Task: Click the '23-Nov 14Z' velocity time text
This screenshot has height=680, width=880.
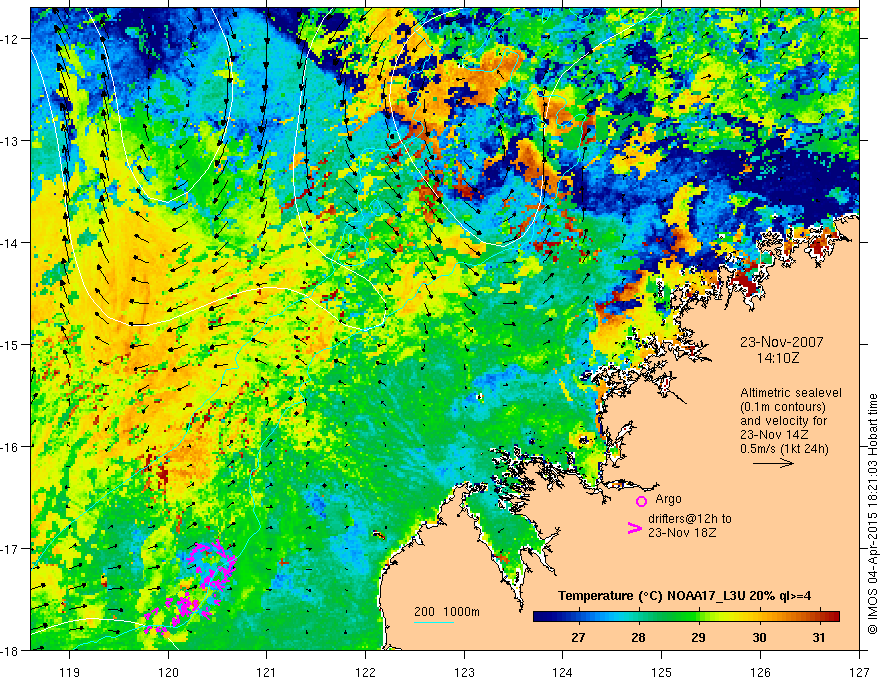Action: 776,435
